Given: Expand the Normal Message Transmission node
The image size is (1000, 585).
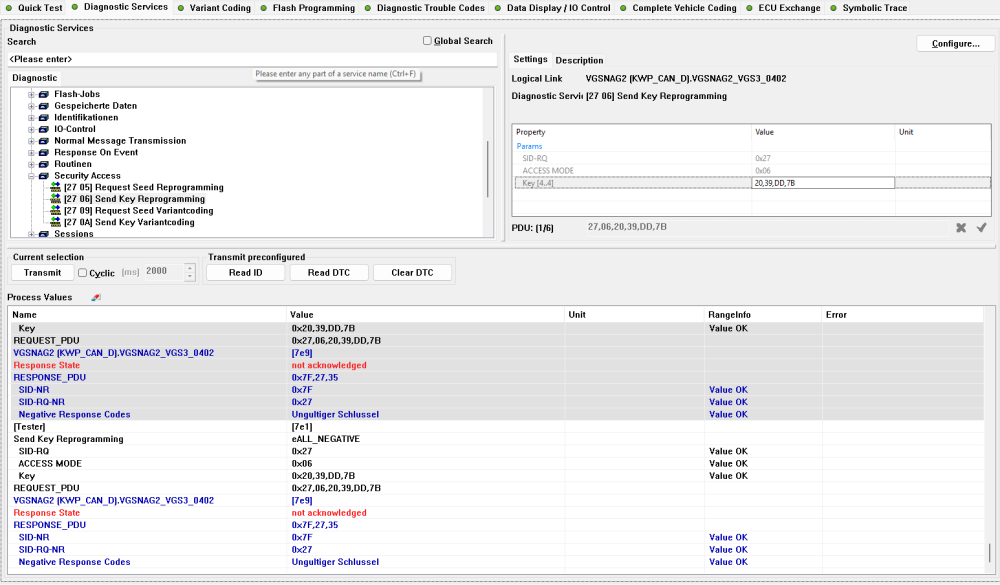Looking at the screenshot, I should tap(31, 141).
